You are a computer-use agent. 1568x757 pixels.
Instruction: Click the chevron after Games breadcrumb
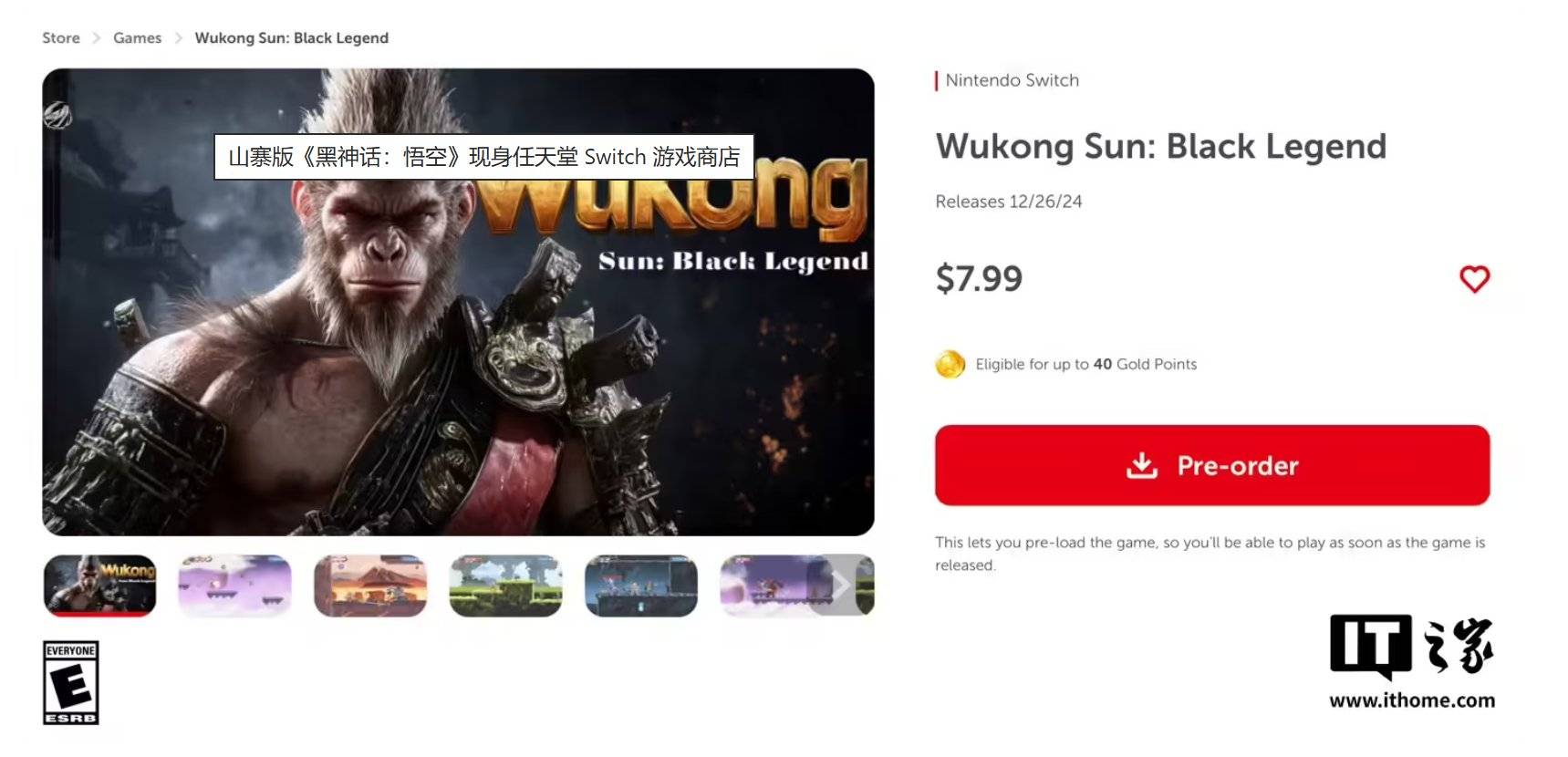[178, 37]
